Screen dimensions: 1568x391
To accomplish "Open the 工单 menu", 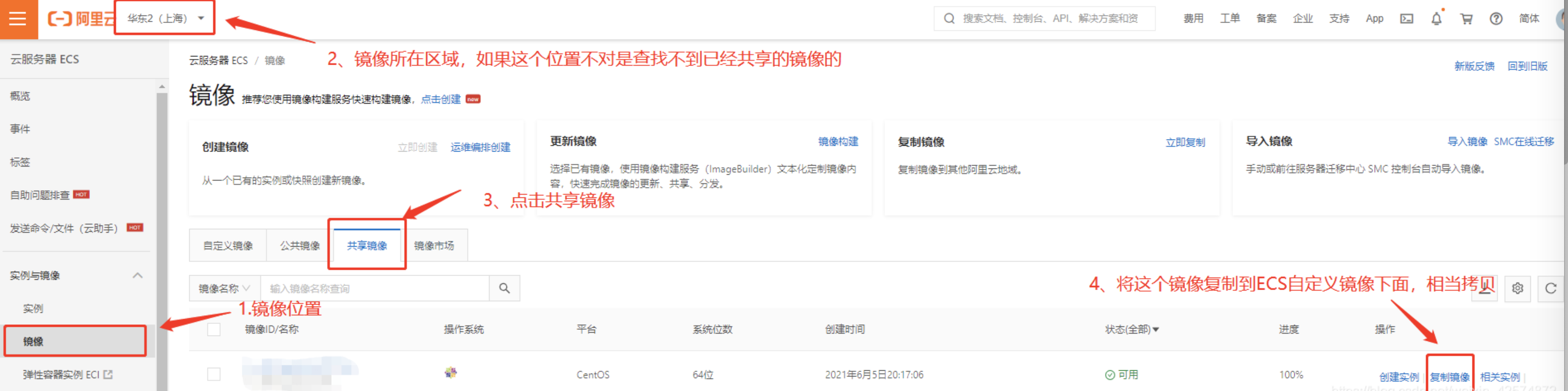I will point(1230,18).
